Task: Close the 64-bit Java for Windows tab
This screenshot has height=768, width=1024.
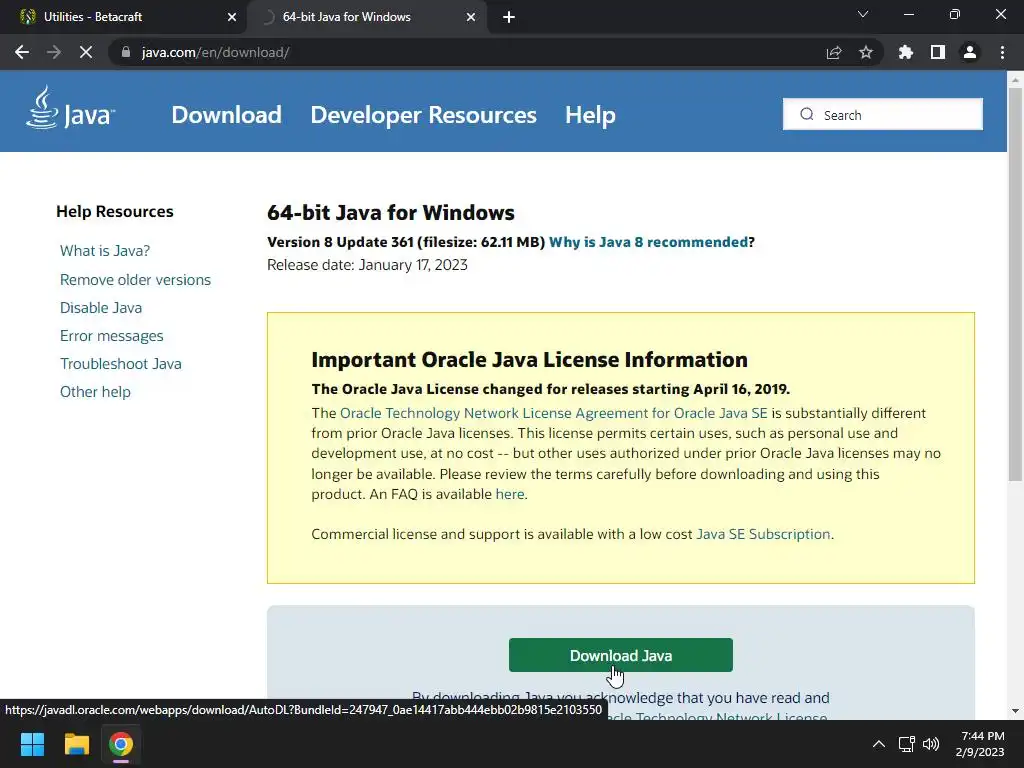Action: click(471, 17)
